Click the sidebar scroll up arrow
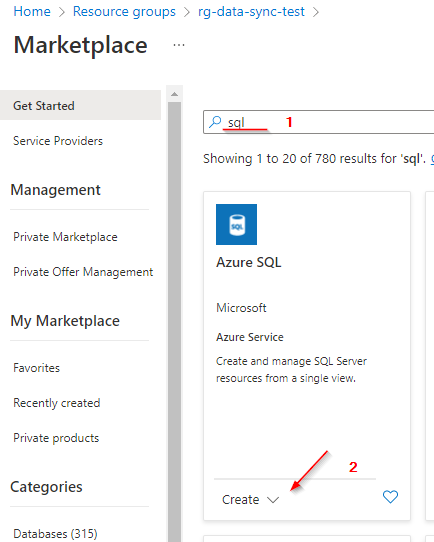 pos(174,94)
